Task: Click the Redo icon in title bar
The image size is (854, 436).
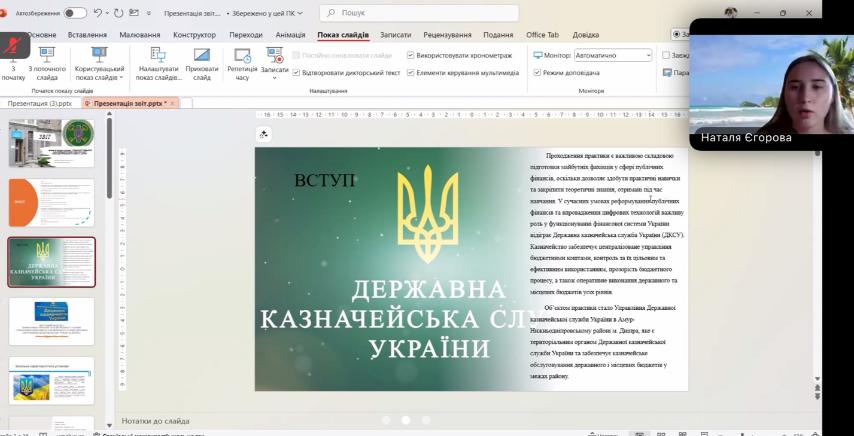Action: coord(118,14)
